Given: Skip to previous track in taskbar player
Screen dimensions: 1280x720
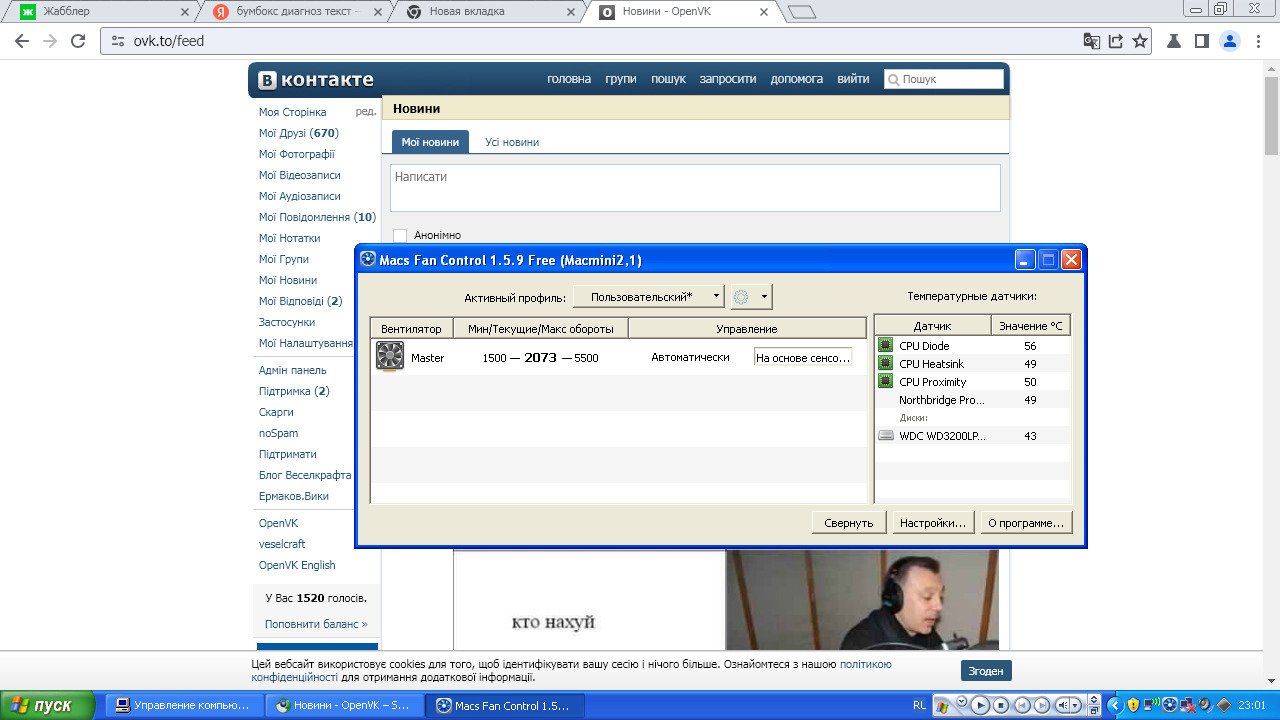Looking at the screenshot, I should coord(1023,705).
